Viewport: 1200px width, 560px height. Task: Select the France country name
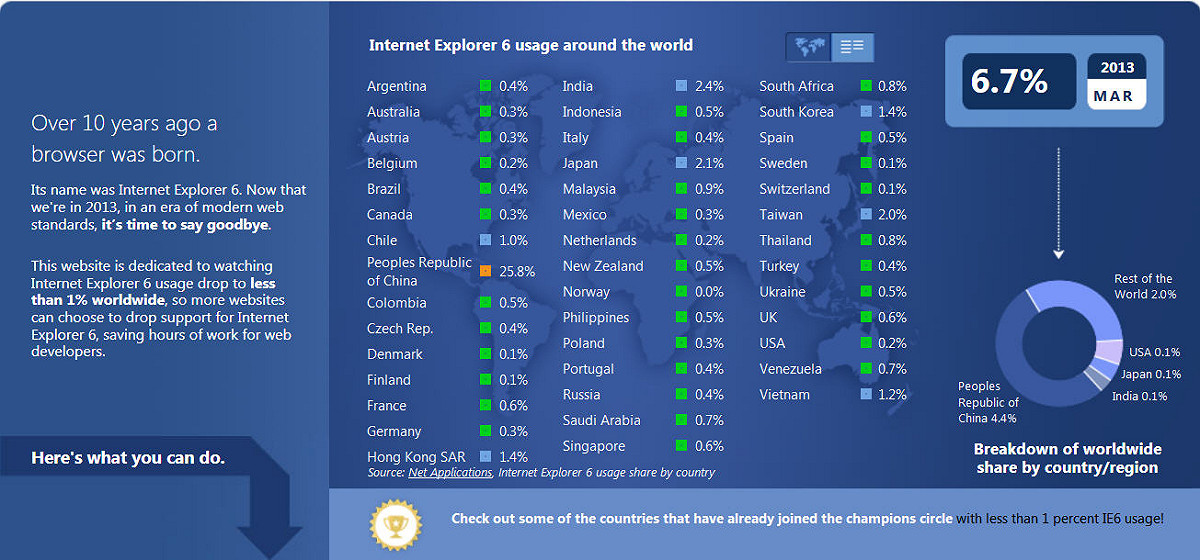(x=387, y=406)
